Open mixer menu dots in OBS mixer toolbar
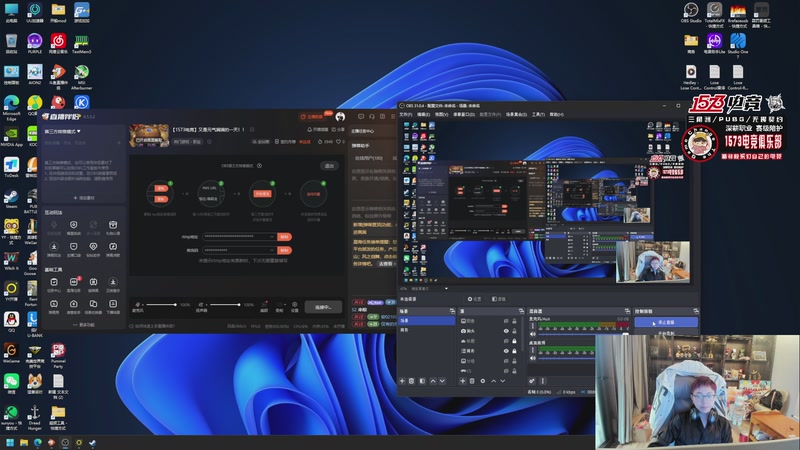Image resolution: width=800 pixels, height=450 pixels. coord(542,381)
